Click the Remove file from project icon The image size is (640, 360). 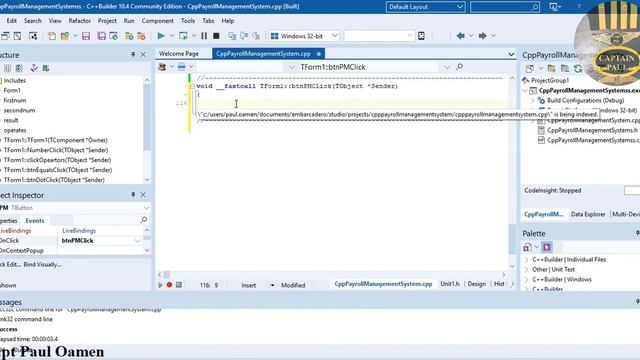(x=141, y=36)
